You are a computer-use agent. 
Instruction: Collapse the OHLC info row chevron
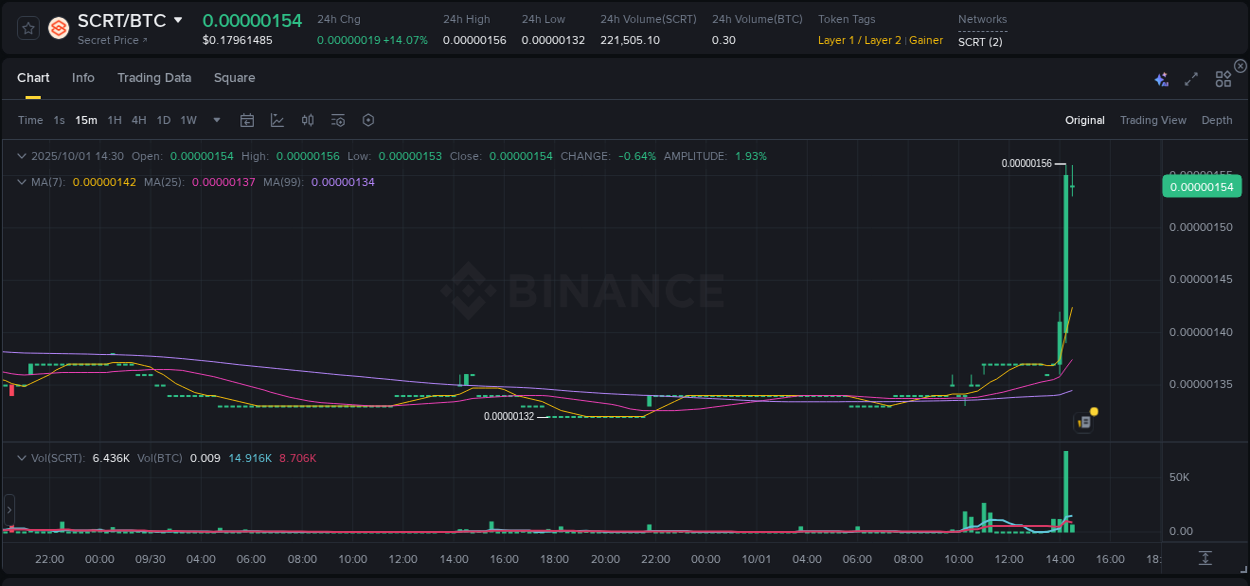pyautogui.click(x=21, y=156)
